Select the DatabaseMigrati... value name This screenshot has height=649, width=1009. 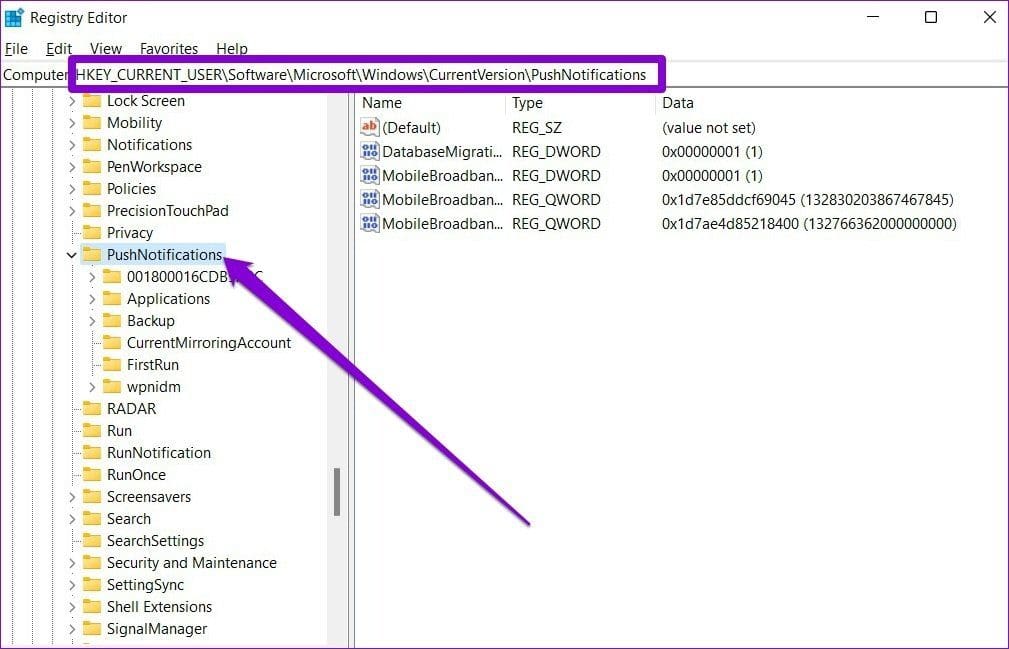point(441,152)
